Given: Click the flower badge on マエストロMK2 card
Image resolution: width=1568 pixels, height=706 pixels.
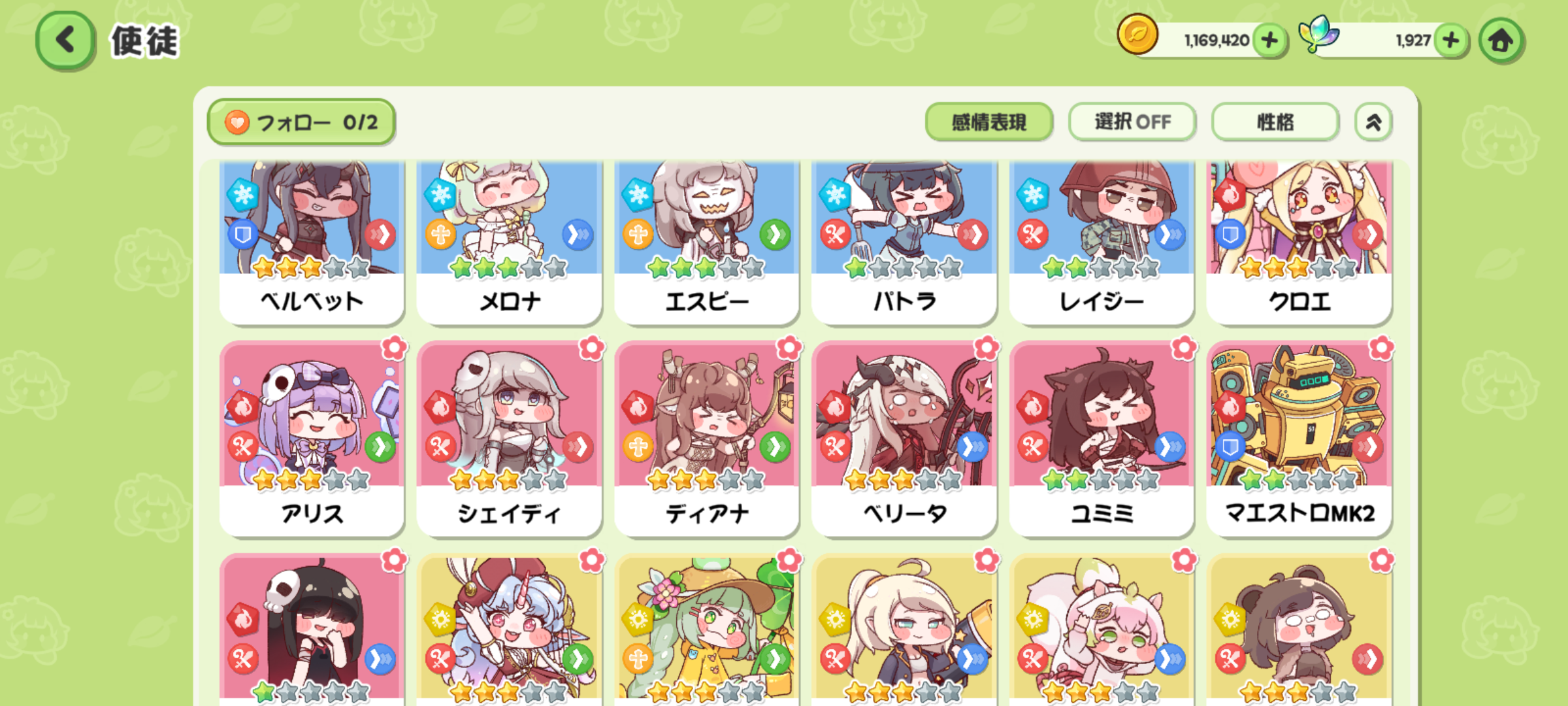Looking at the screenshot, I should 1381,348.
